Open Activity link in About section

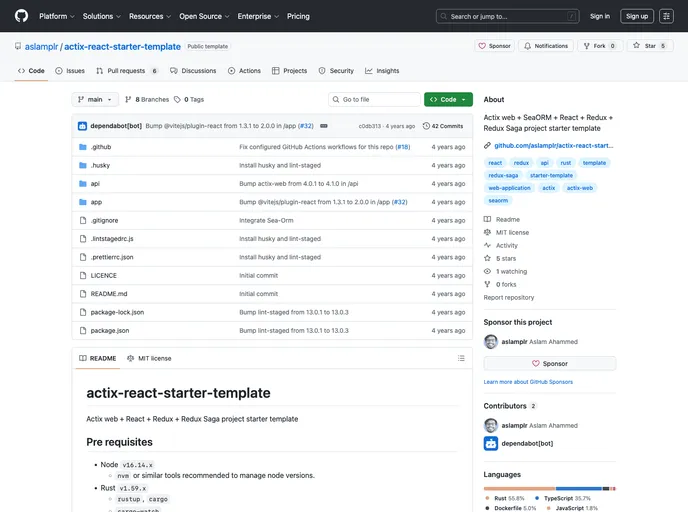(501, 246)
